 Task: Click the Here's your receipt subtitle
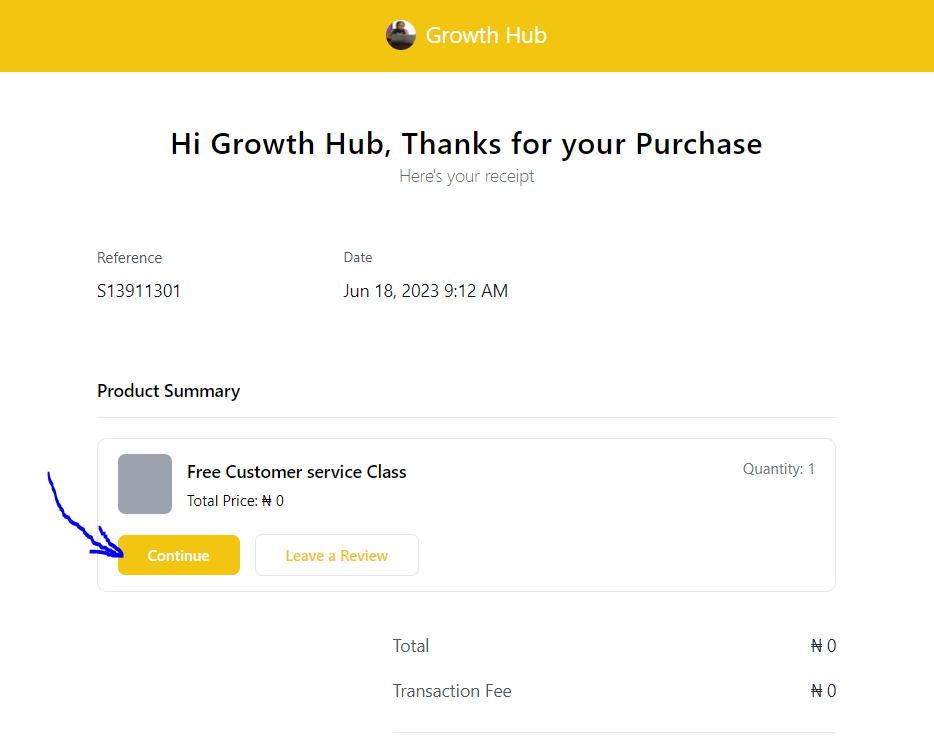[466, 176]
